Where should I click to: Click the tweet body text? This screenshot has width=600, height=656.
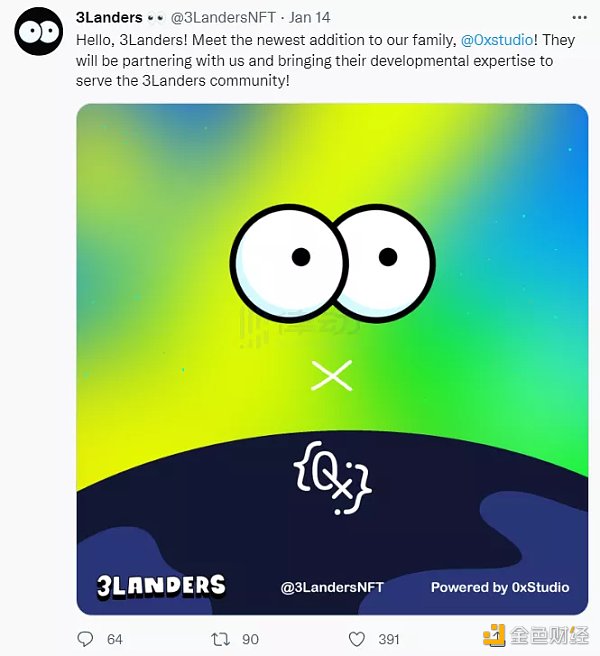point(326,60)
